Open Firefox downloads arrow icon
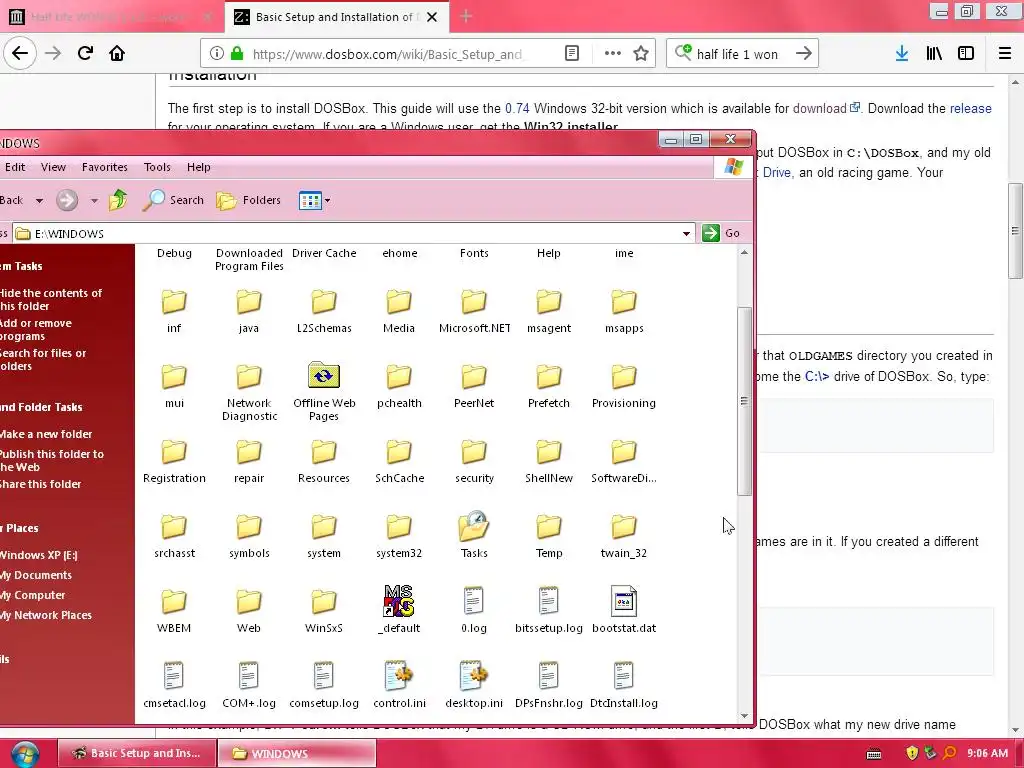This screenshot has height=768, width=1024. point(902,54)
